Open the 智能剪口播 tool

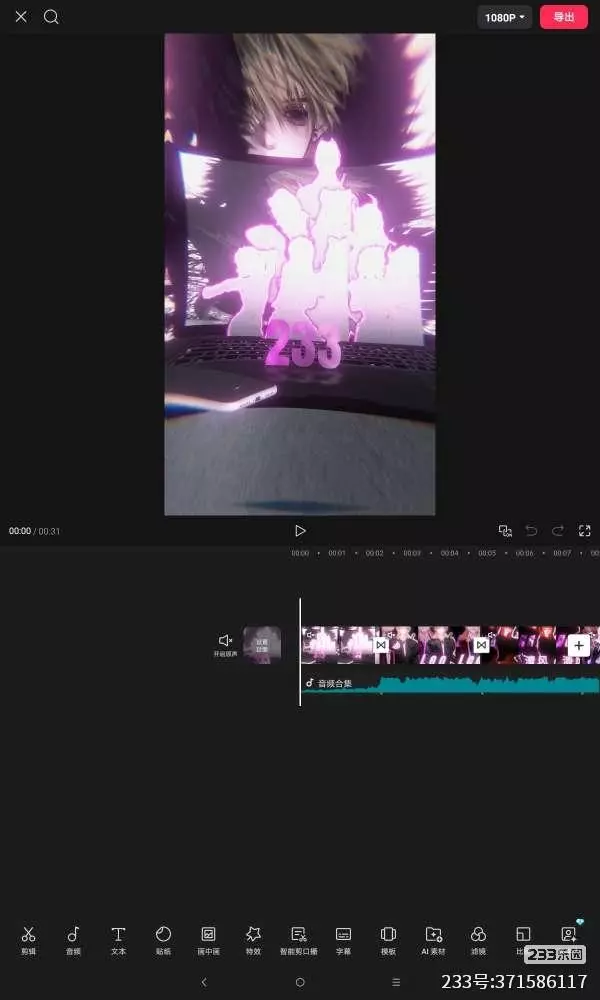coord(298,940)
